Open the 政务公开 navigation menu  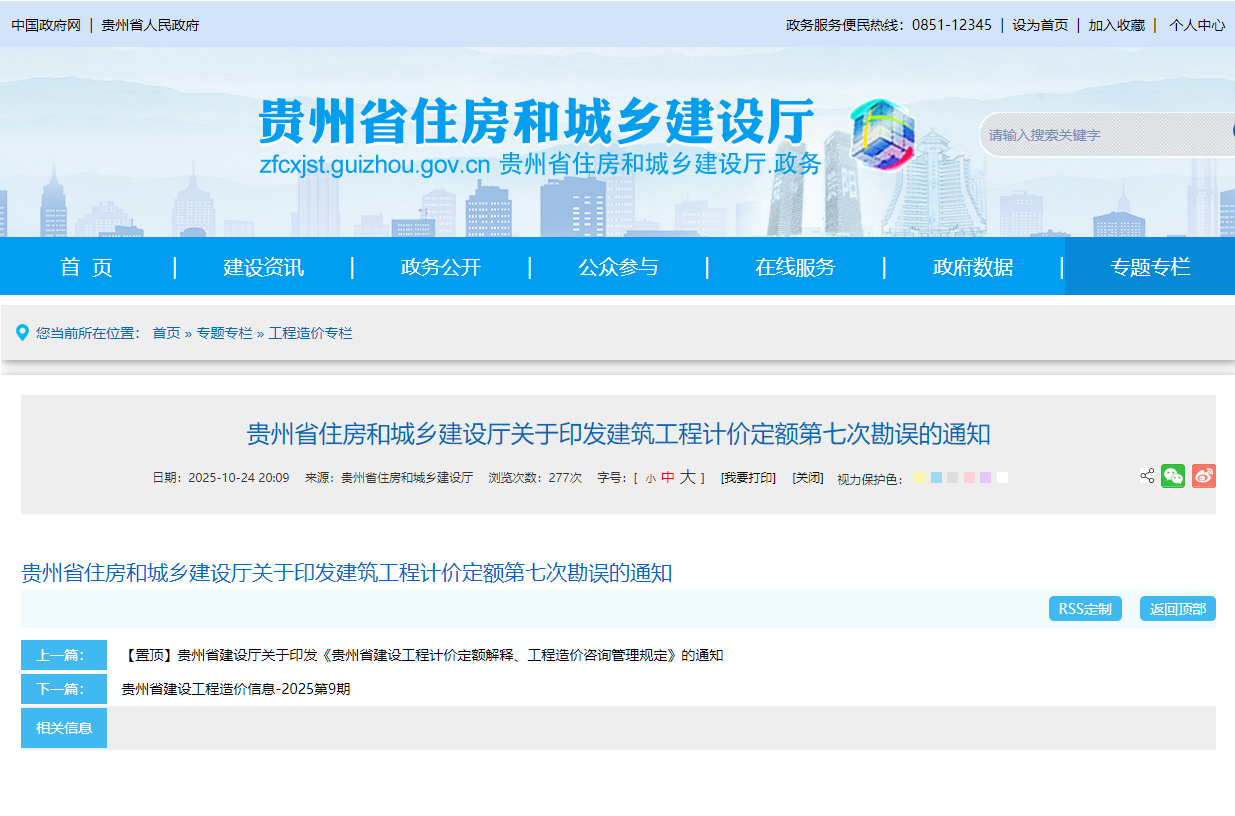(441, 267)
